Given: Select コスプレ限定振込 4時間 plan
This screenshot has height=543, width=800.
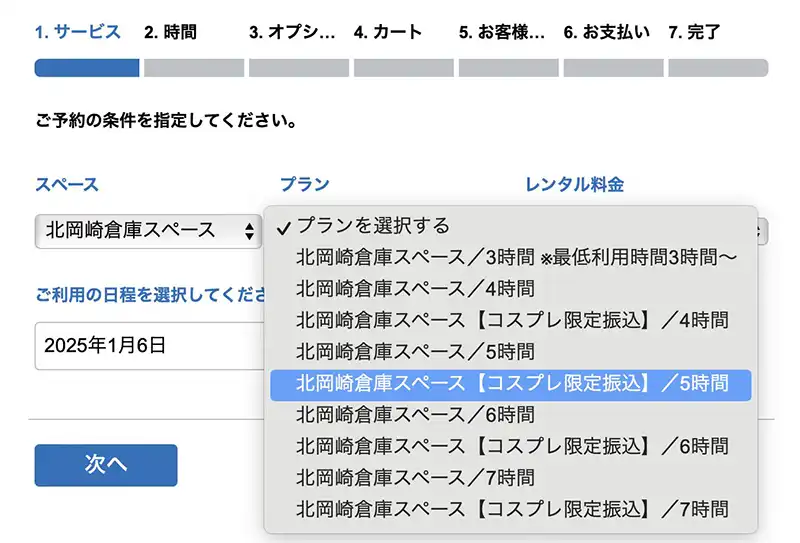Looking at the screenshot, I should (512, 320).
